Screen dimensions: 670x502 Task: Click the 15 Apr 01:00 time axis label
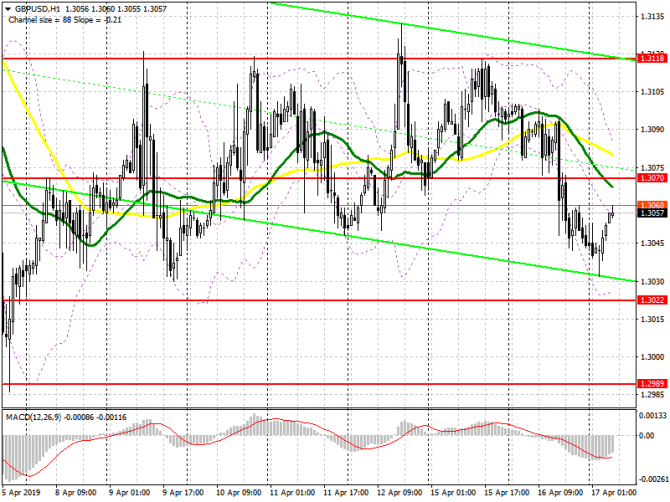[x=453, y=493]
